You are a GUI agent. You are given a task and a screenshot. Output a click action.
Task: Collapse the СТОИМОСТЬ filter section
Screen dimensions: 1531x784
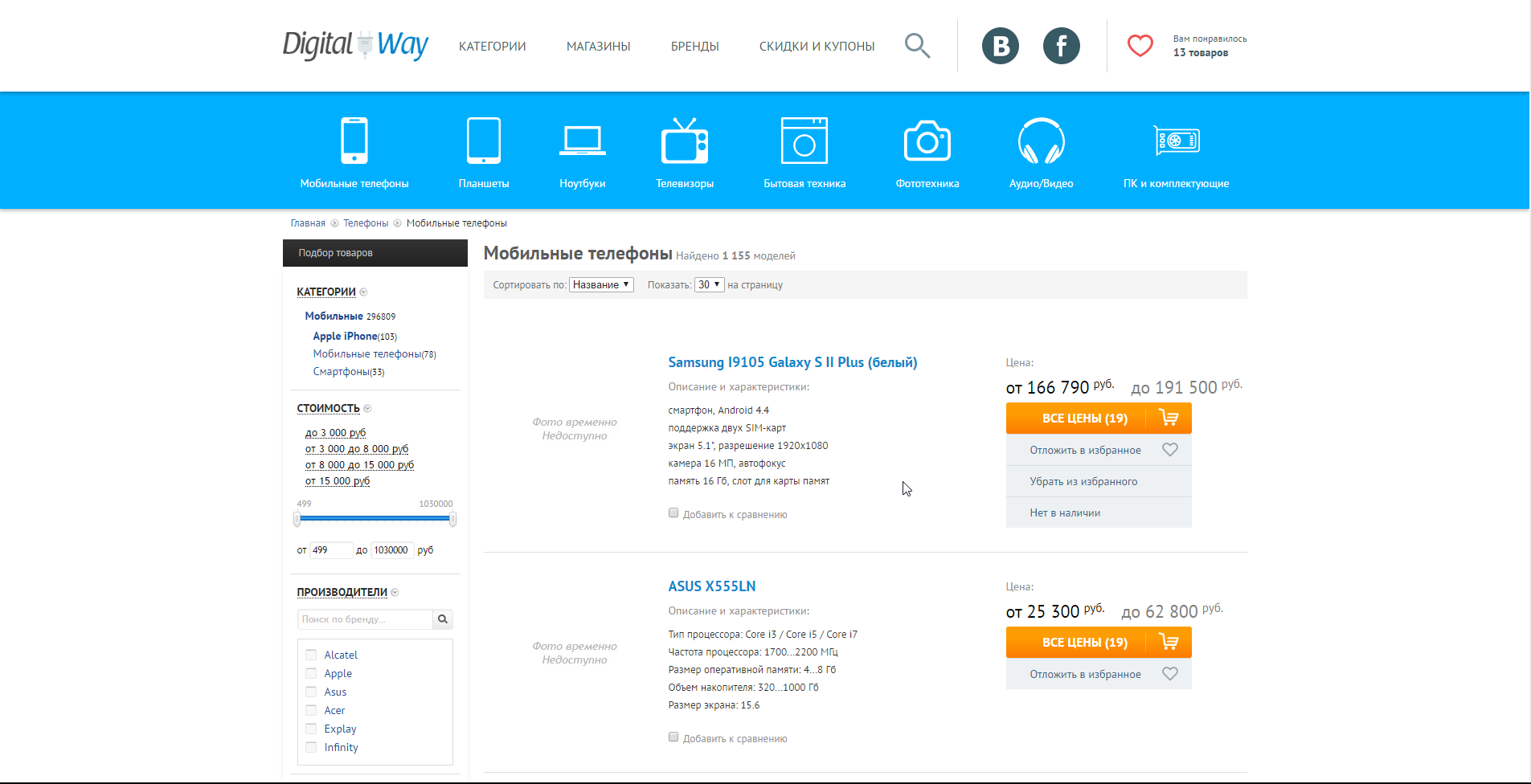(x=367, y=409)
